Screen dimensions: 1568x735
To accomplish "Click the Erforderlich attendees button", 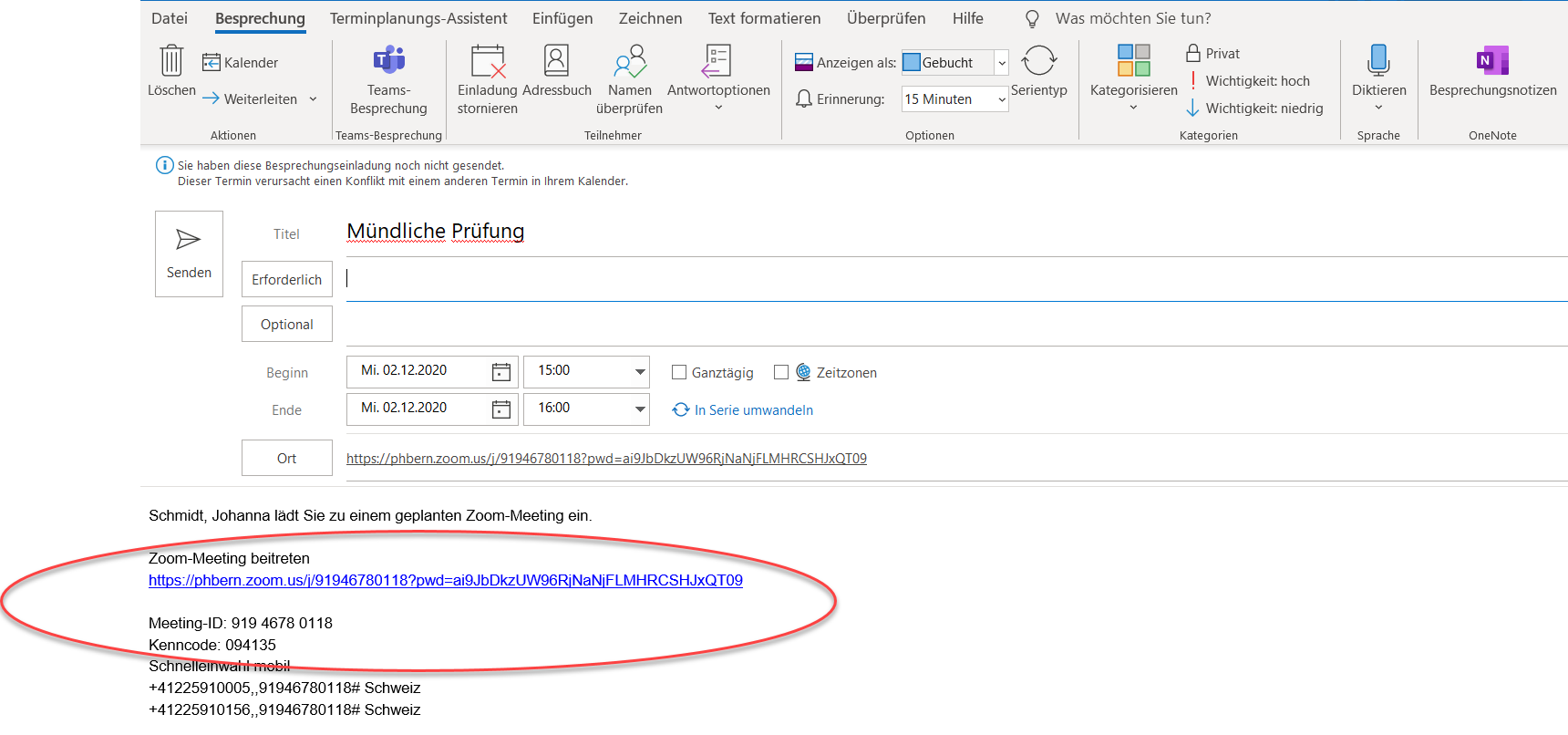I will click(x=286, y=280).
